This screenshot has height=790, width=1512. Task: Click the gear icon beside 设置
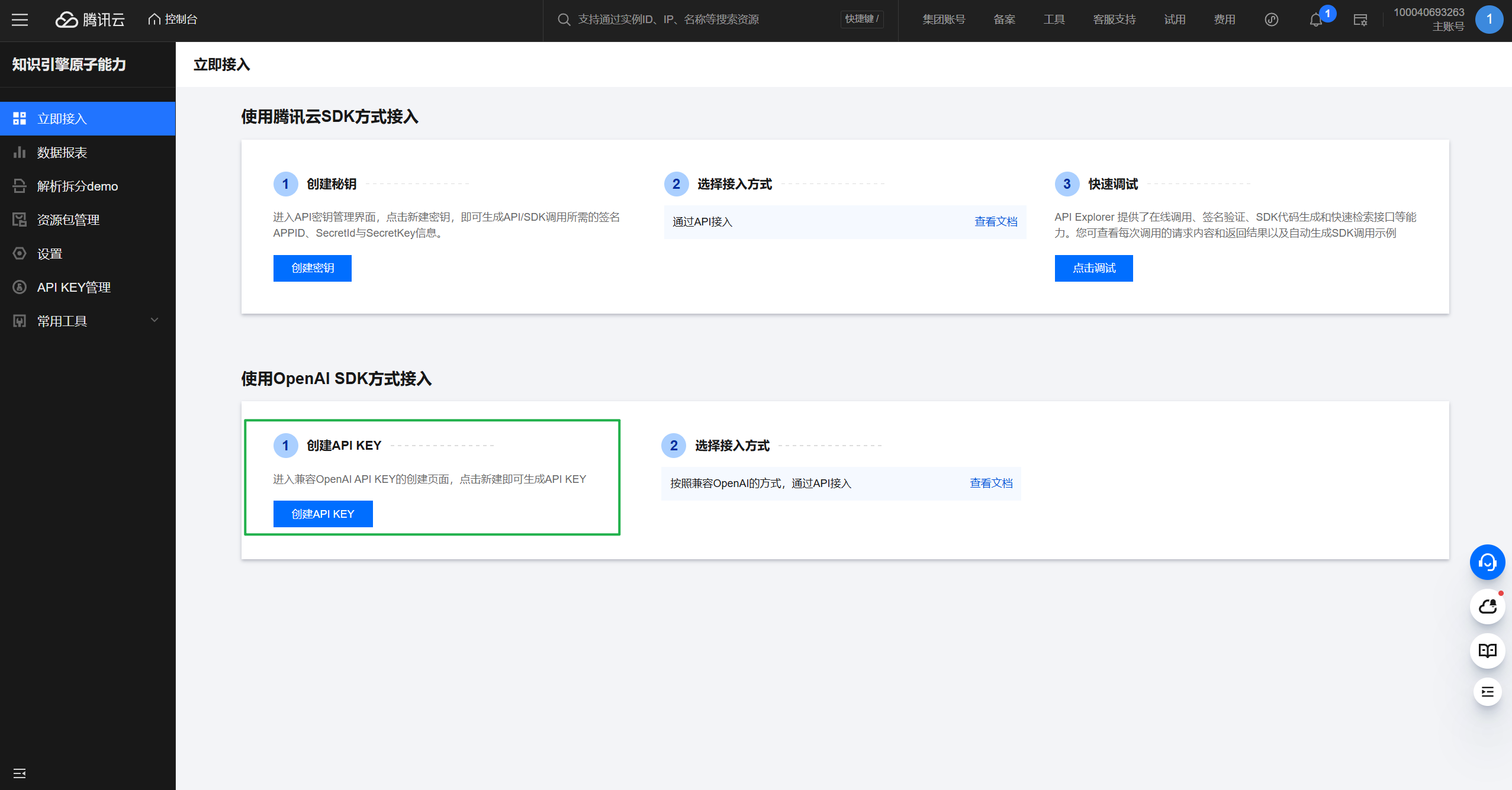(x=20, y=253)
